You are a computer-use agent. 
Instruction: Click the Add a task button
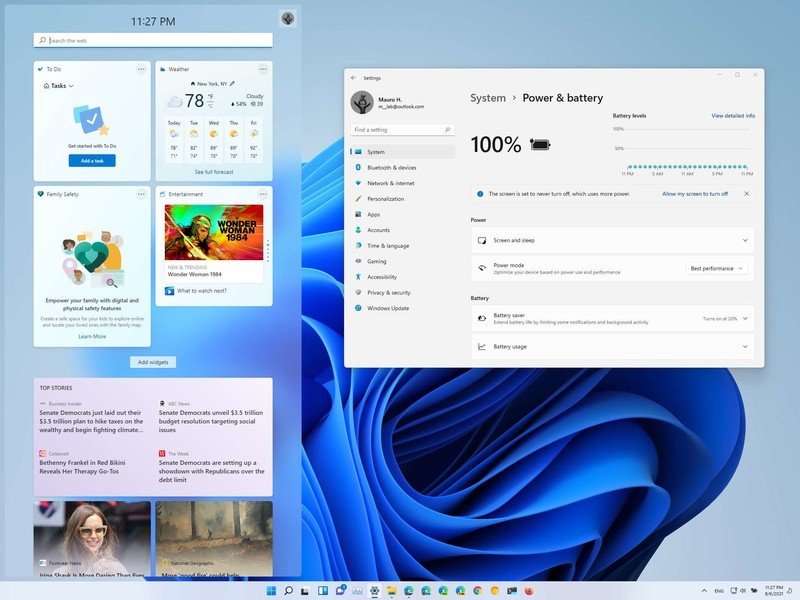pos(92,161)
